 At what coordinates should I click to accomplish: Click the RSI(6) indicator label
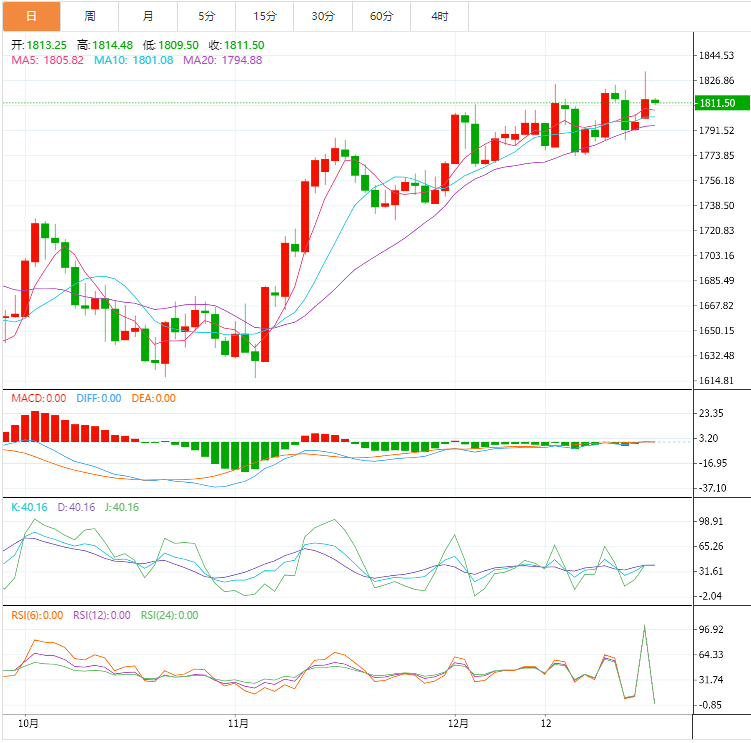tap(37, 615)
